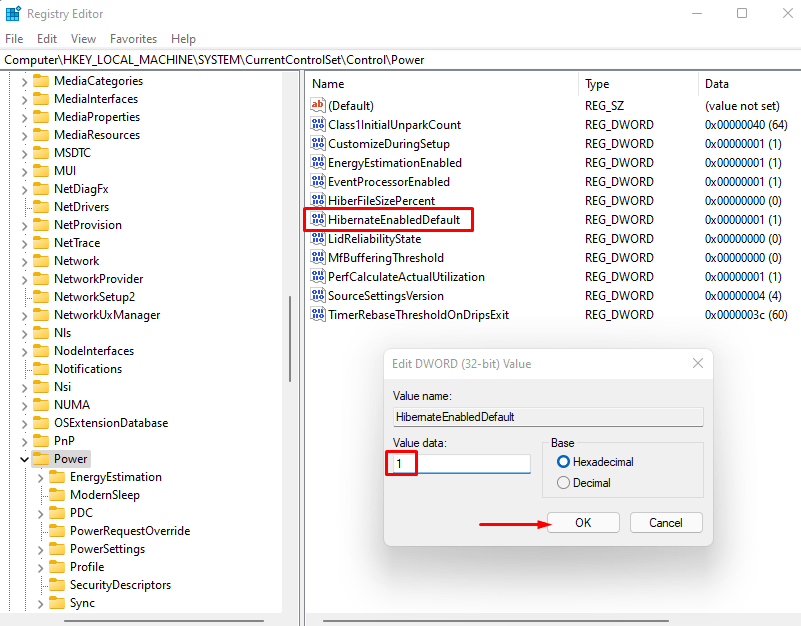The width and height of the screenshot is (801, 626).
Task: Click the PowerRequestOverride folder icon
Action: click(x=57, y=530)
